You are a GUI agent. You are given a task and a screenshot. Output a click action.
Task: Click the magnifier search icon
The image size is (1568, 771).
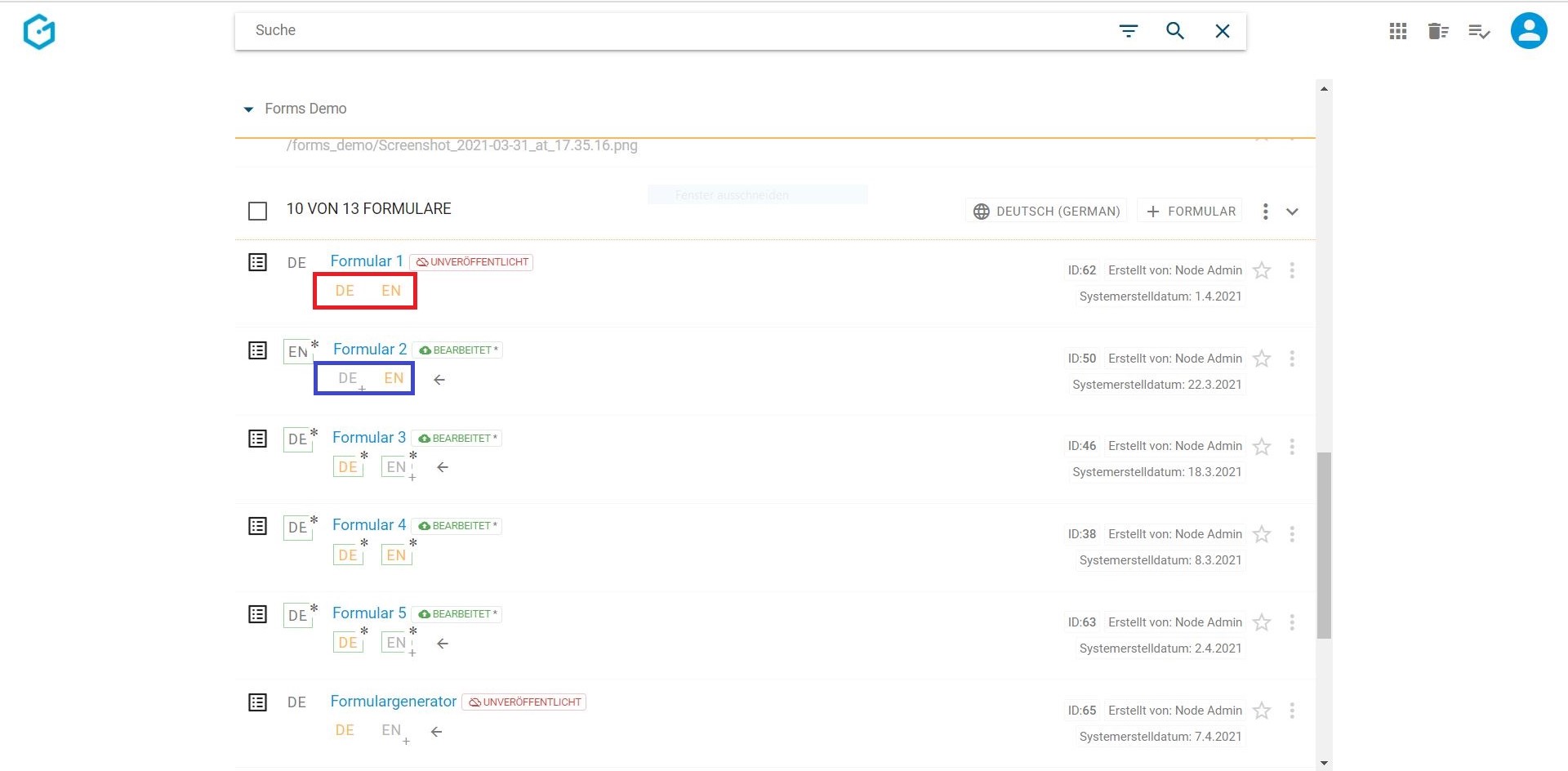click(1175, 31)
